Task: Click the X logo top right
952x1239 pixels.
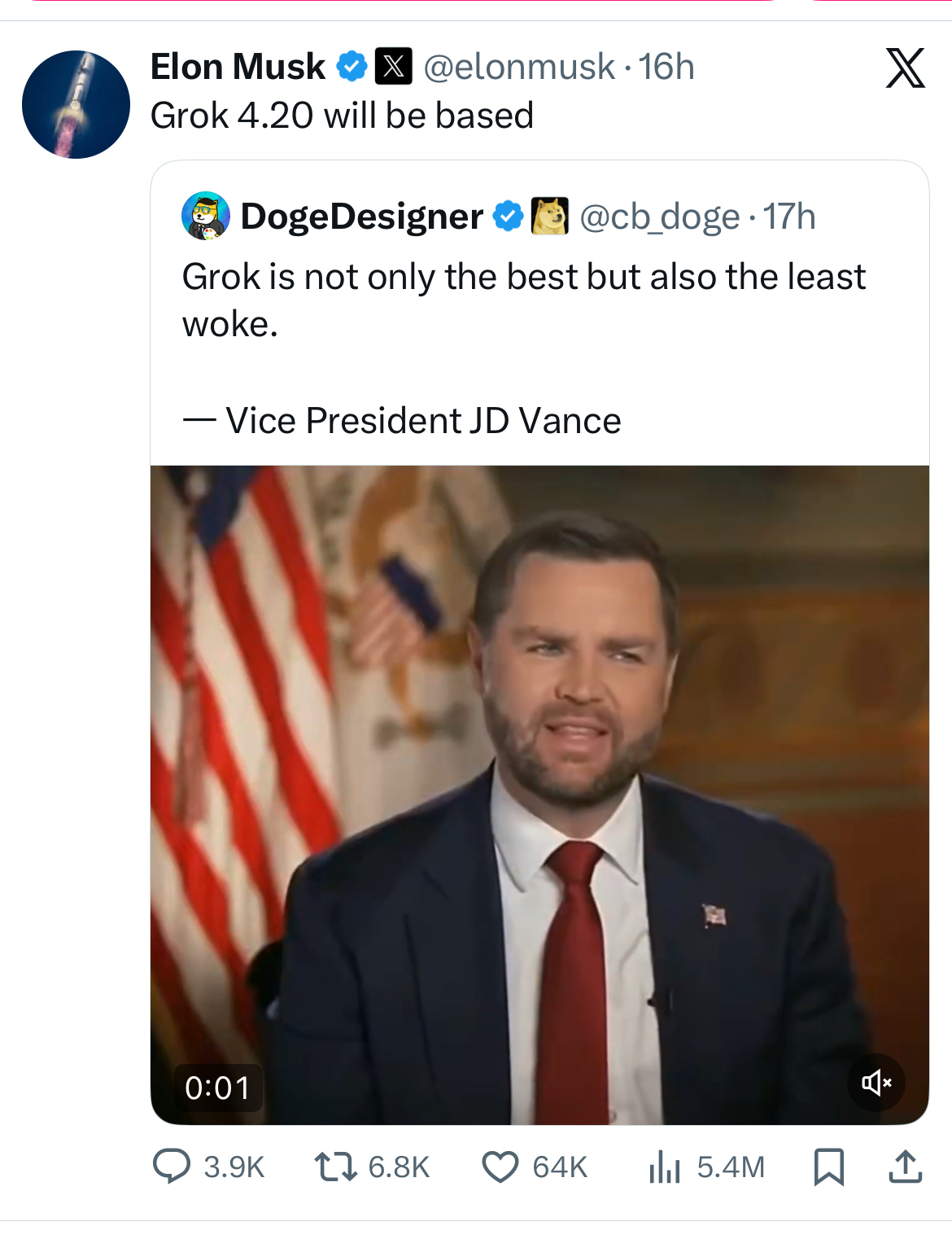Action: [905, 68]
